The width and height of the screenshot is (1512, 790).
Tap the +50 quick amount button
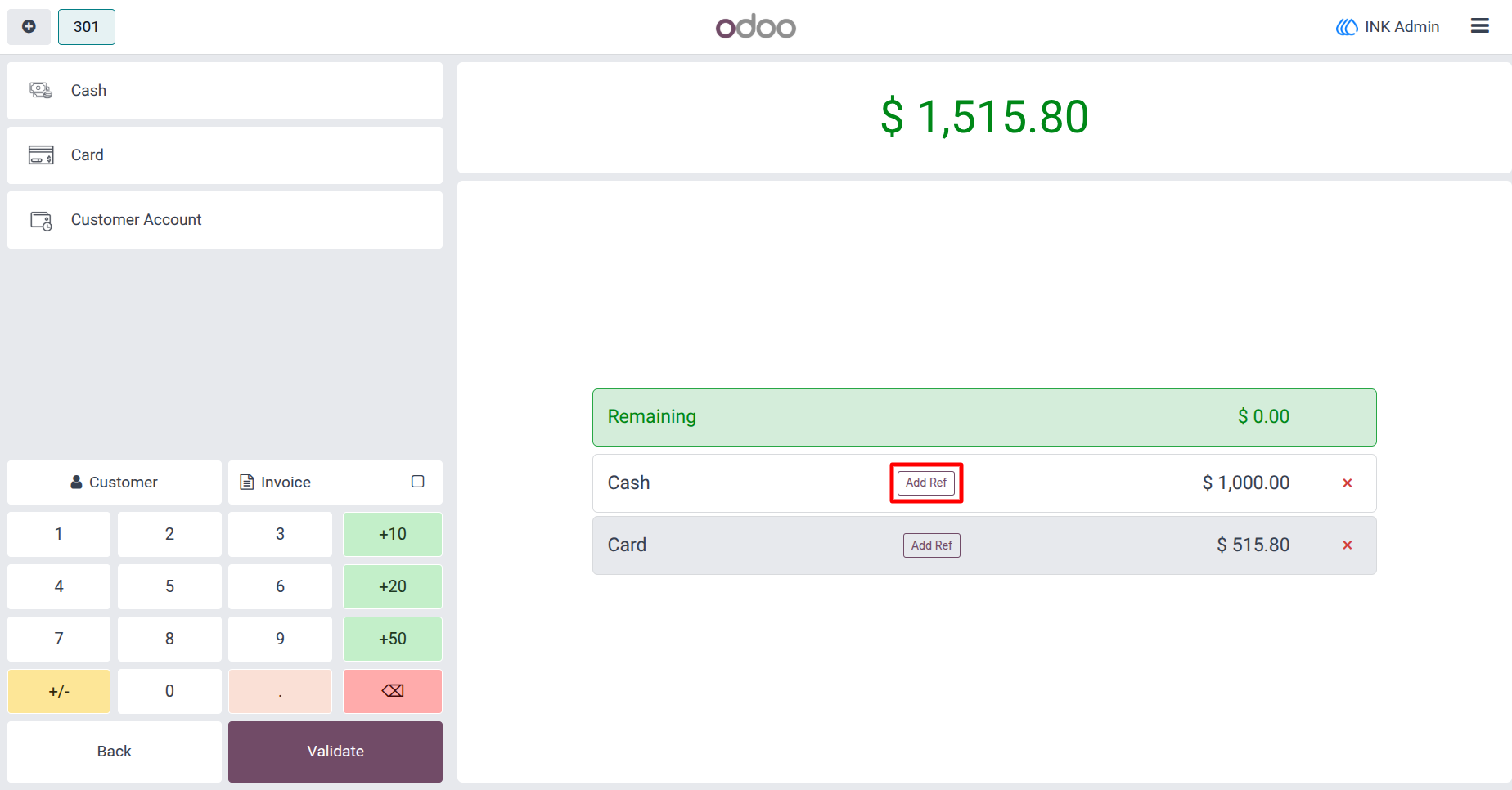[x=393, y=639]
